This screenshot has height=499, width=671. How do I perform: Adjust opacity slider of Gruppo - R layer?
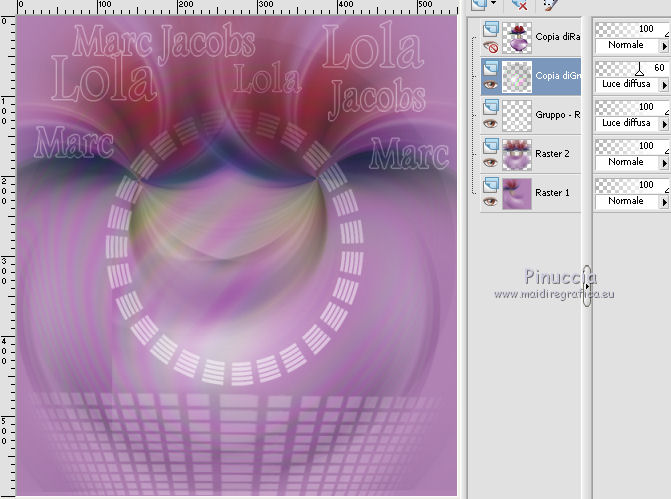(x=632, y=107)
